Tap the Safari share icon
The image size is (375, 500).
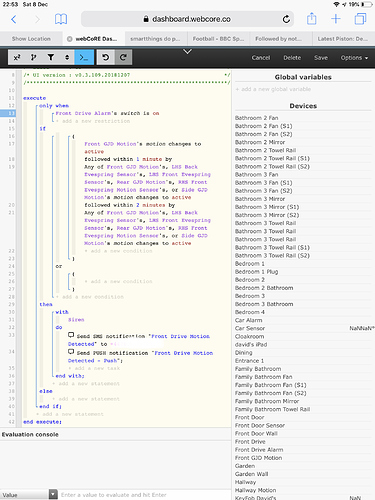point(311,19)
